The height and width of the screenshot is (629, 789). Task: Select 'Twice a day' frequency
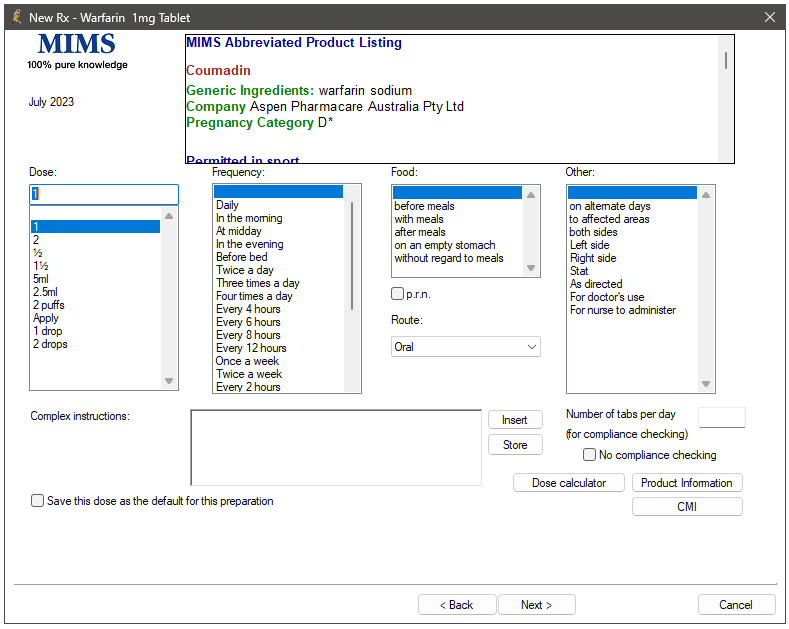pos(278,270)
